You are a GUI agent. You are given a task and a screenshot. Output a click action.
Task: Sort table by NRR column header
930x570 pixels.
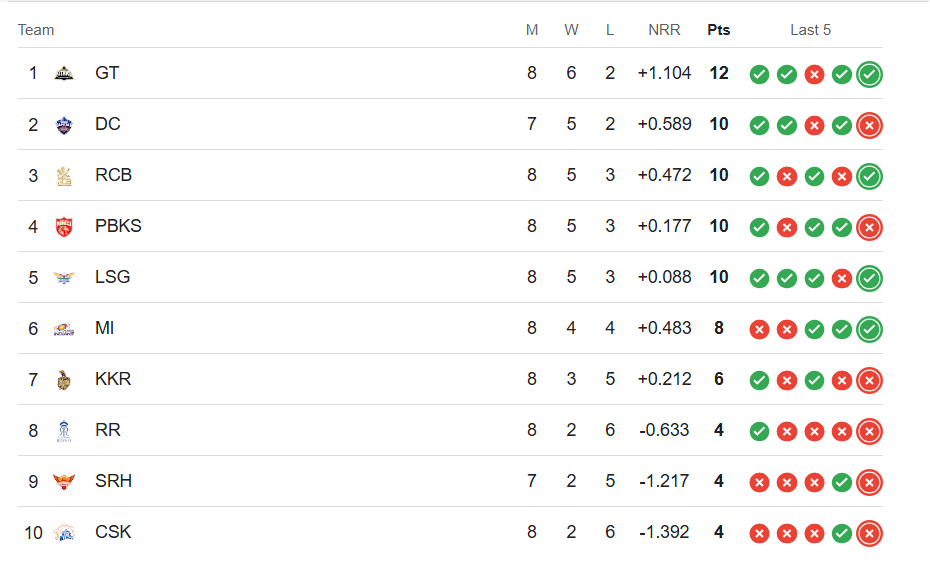point(664,30)
